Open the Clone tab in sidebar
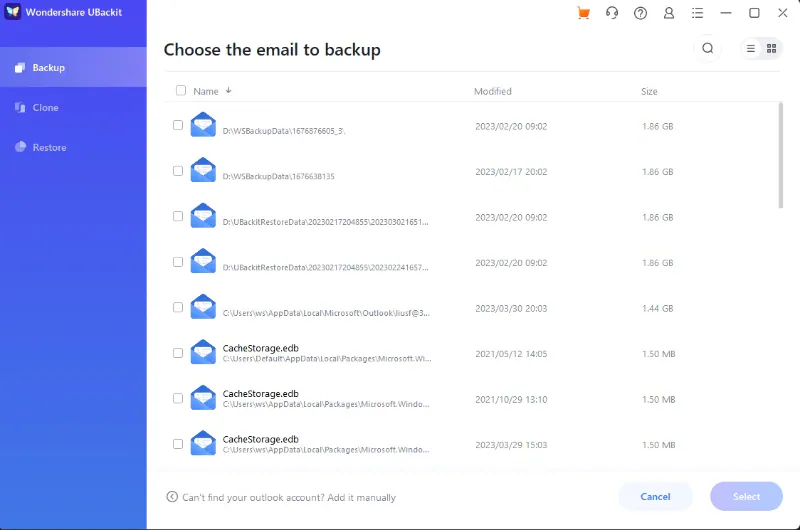The image size is (800, 530). 45,107
